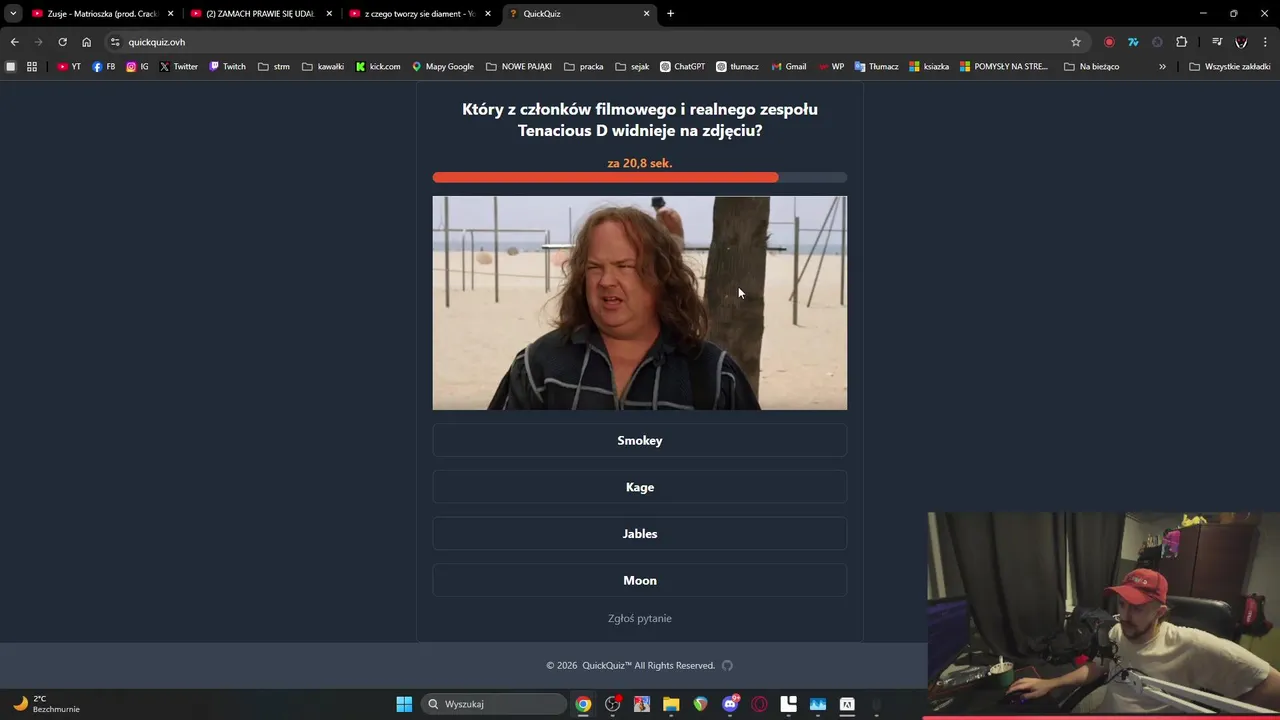Open the Twitter bookmark
The width and height of the screenshot is (1280, 720).
pyautogui.click(x=178, y=67)
